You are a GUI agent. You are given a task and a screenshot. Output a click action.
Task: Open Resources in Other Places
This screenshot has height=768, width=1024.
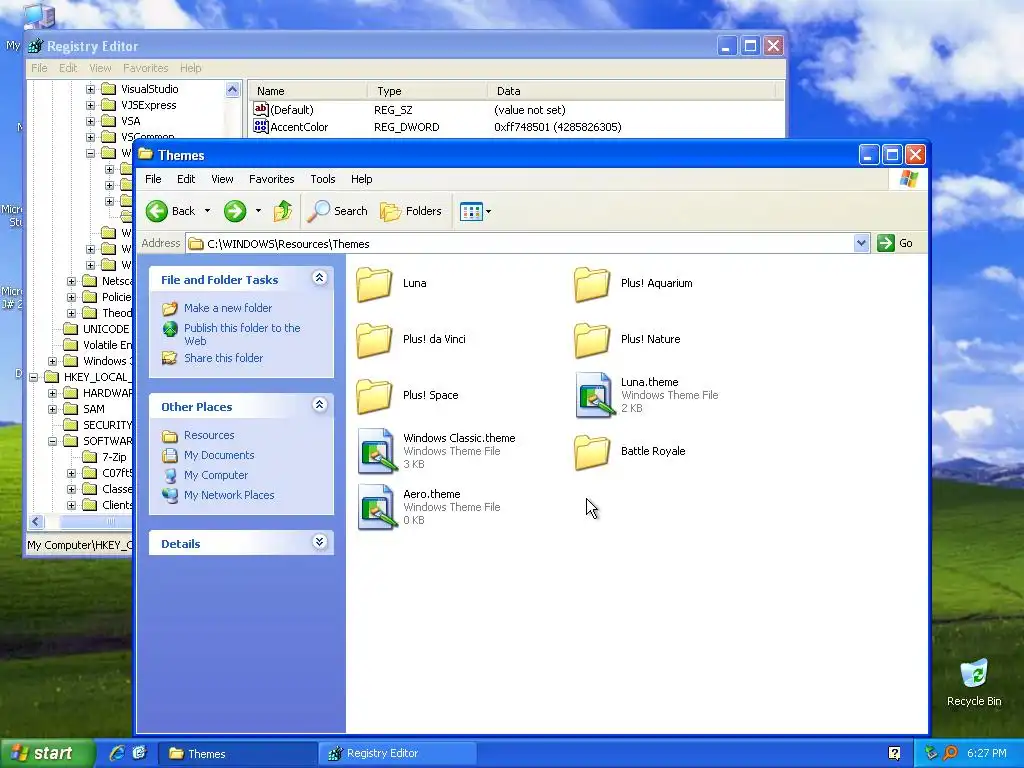pyautogui.click(x=209, y=435)
